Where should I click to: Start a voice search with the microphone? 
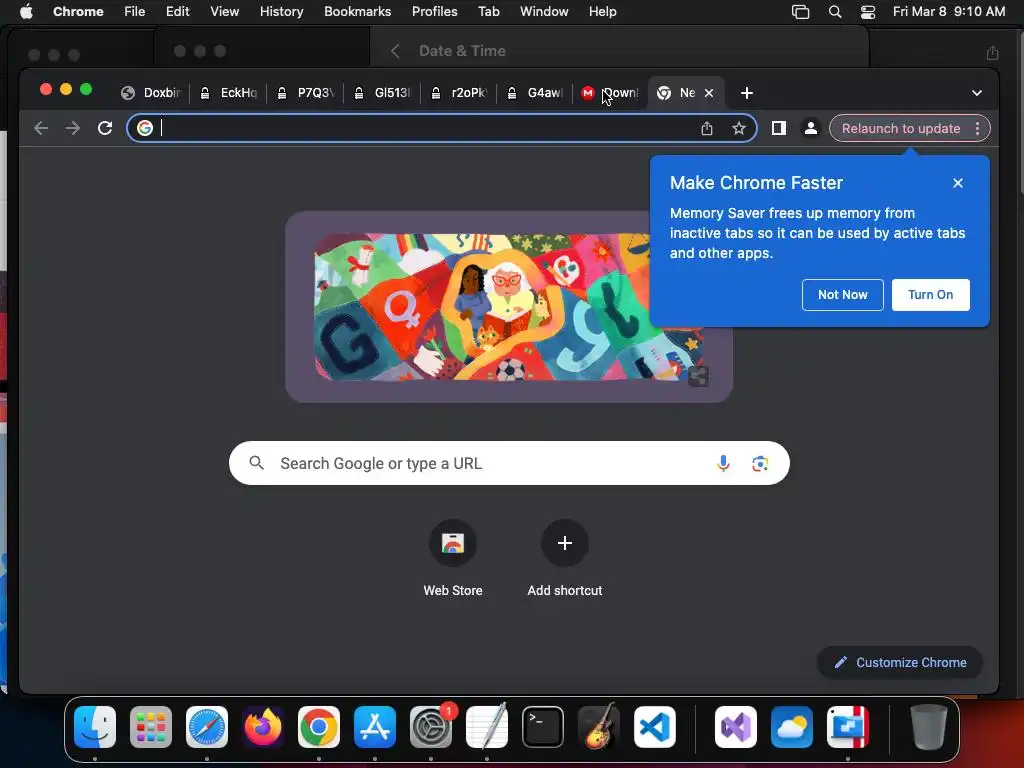tap(723, 463)
